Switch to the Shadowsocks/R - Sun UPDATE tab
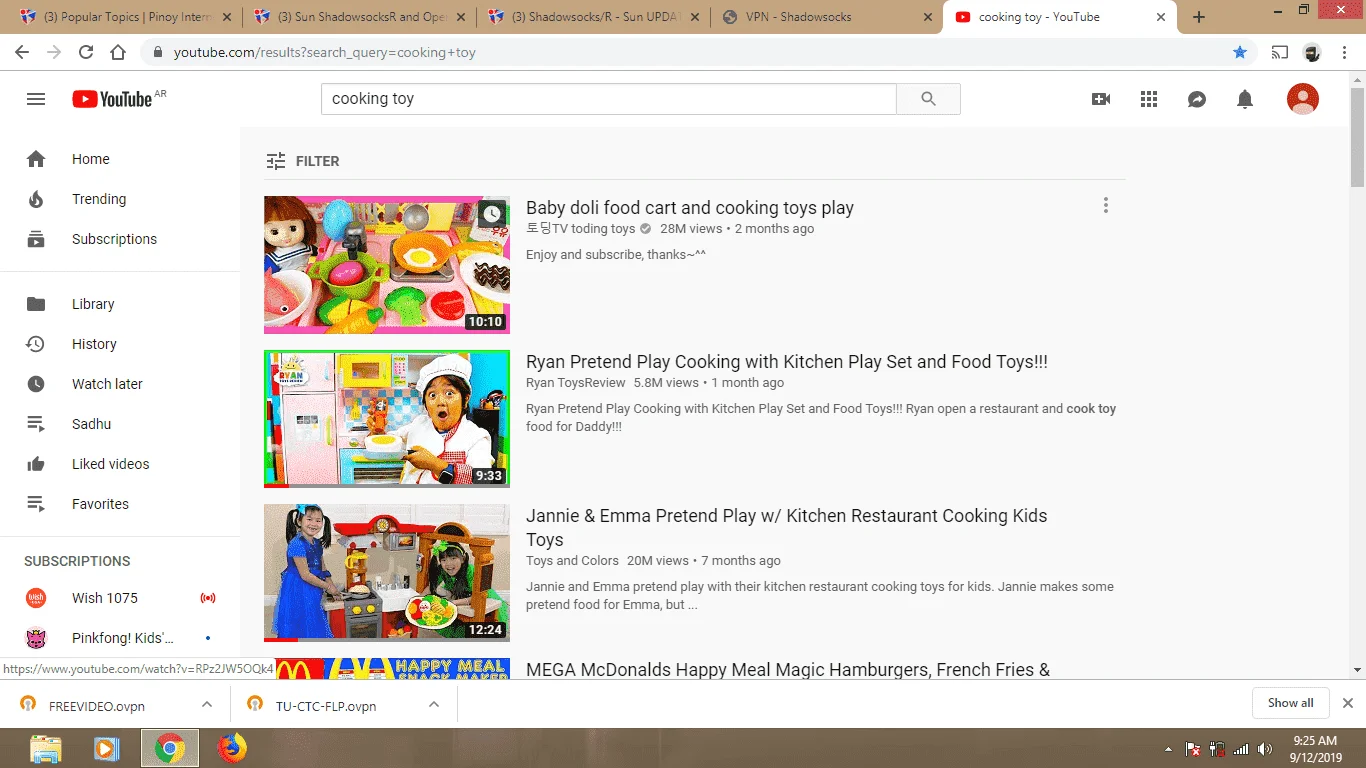Screen dimensions: 1366x768 click(x=593, y=17)
